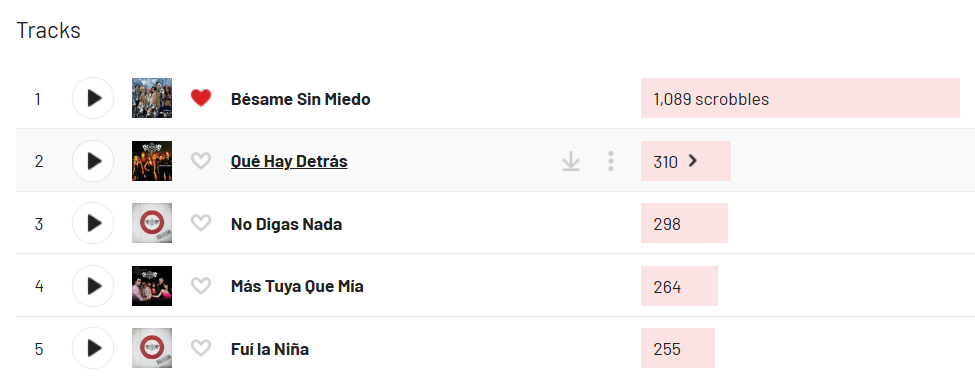
Task: Toggle heart for Más Tuya Que Mía
Action: point(201,286)
